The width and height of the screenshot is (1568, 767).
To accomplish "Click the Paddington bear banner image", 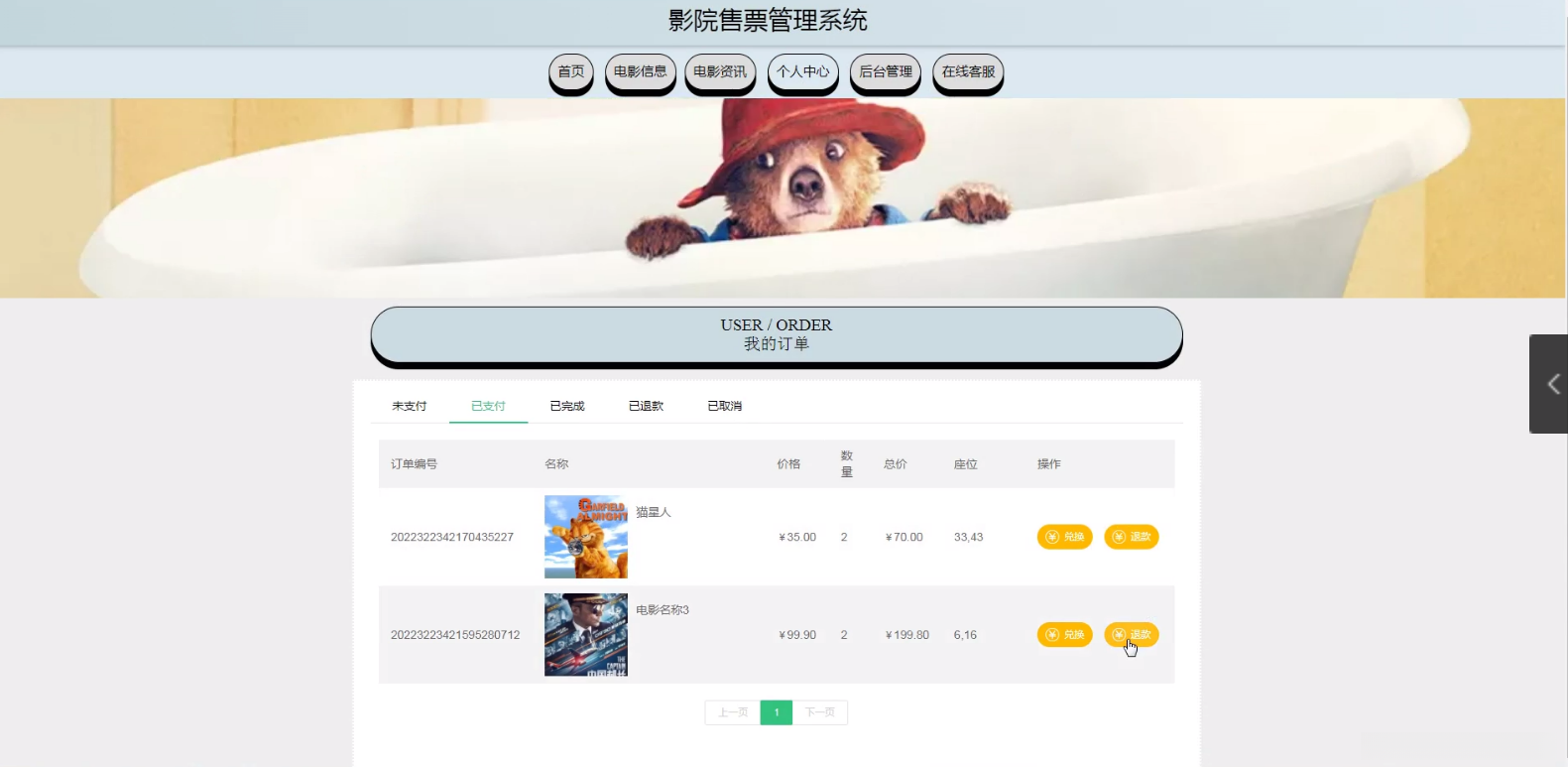I will 783,197.
